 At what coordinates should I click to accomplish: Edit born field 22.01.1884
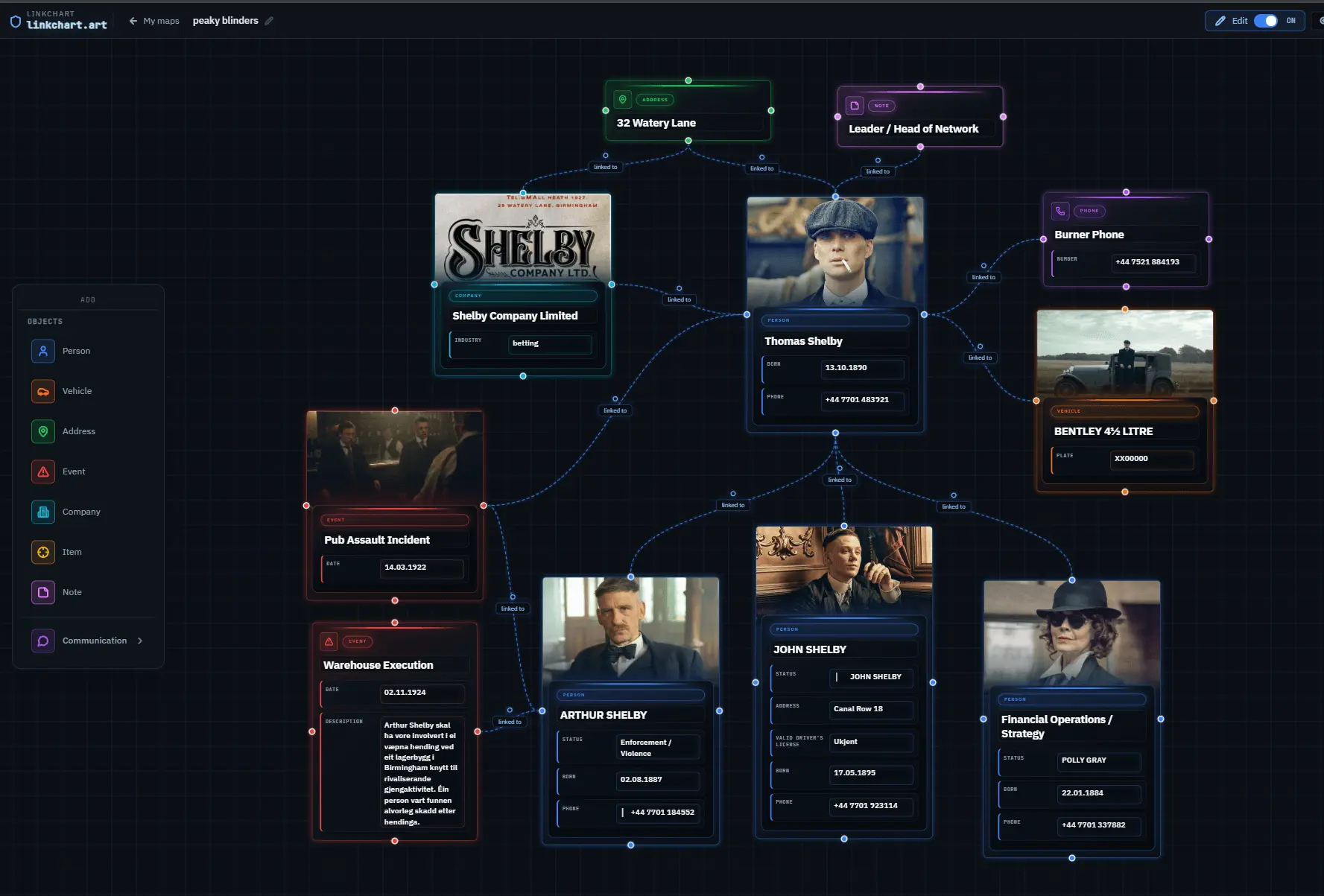(x=1099, y=793)
